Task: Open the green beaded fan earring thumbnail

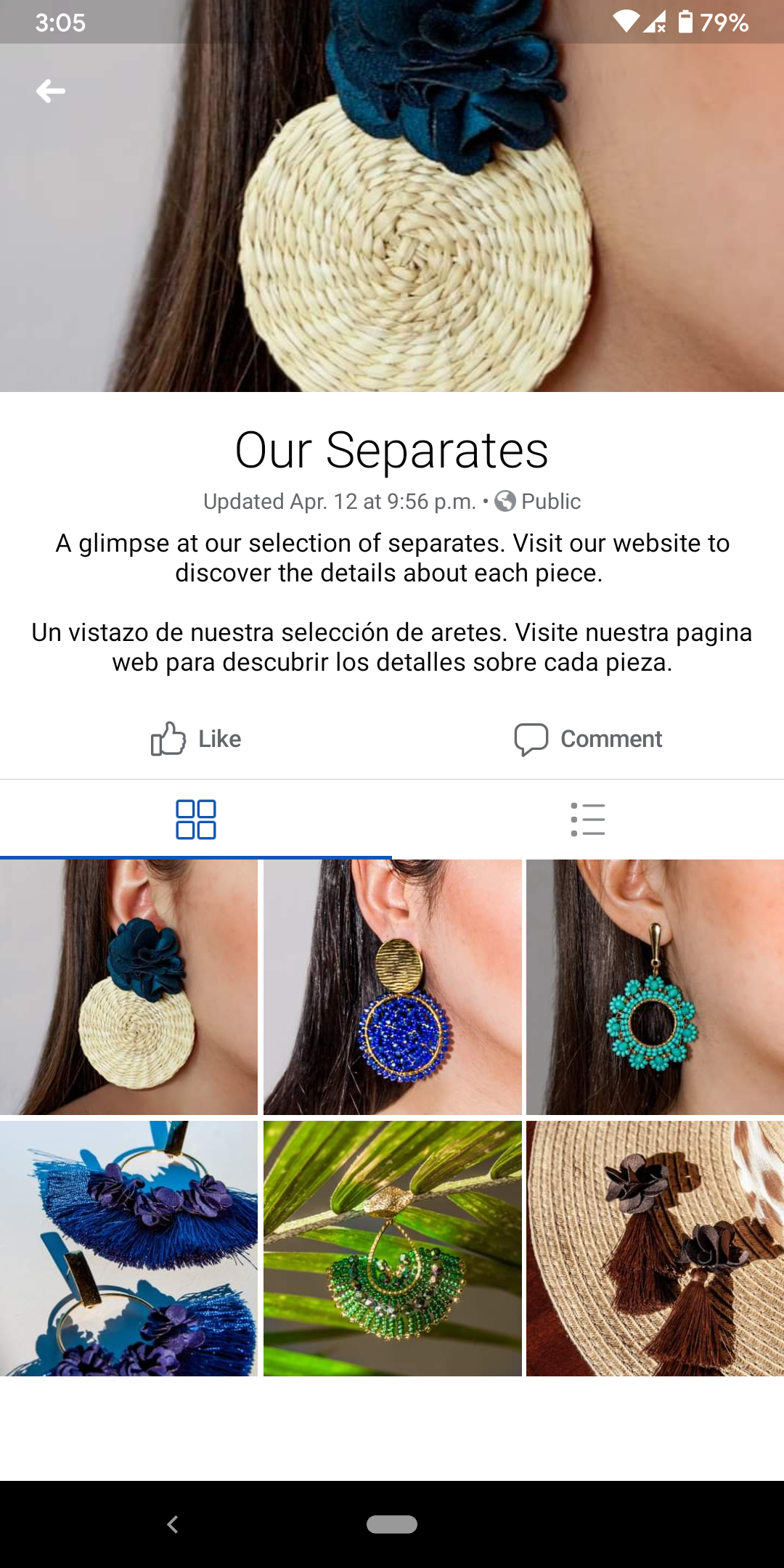Action: (x=393, y=1249)
